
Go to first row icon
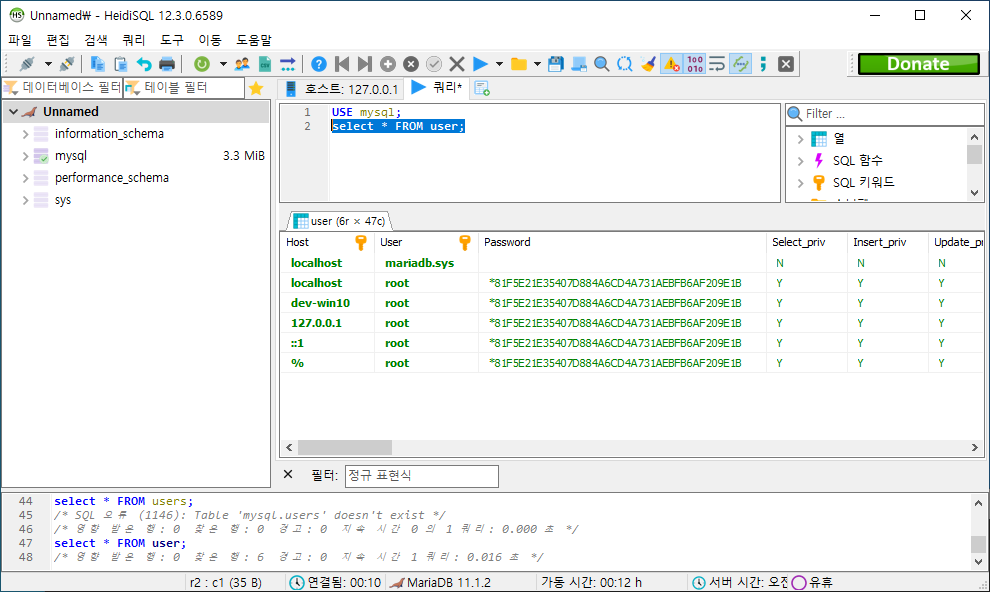point(342,64)
